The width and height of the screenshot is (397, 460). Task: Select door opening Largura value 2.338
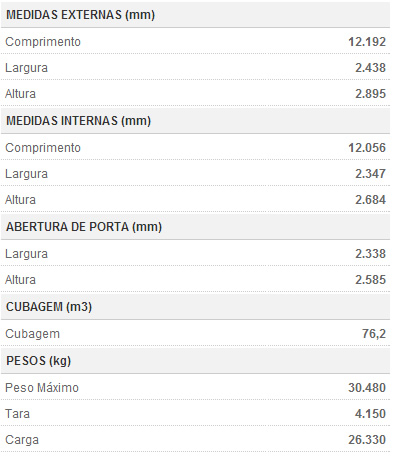(370, 254)
